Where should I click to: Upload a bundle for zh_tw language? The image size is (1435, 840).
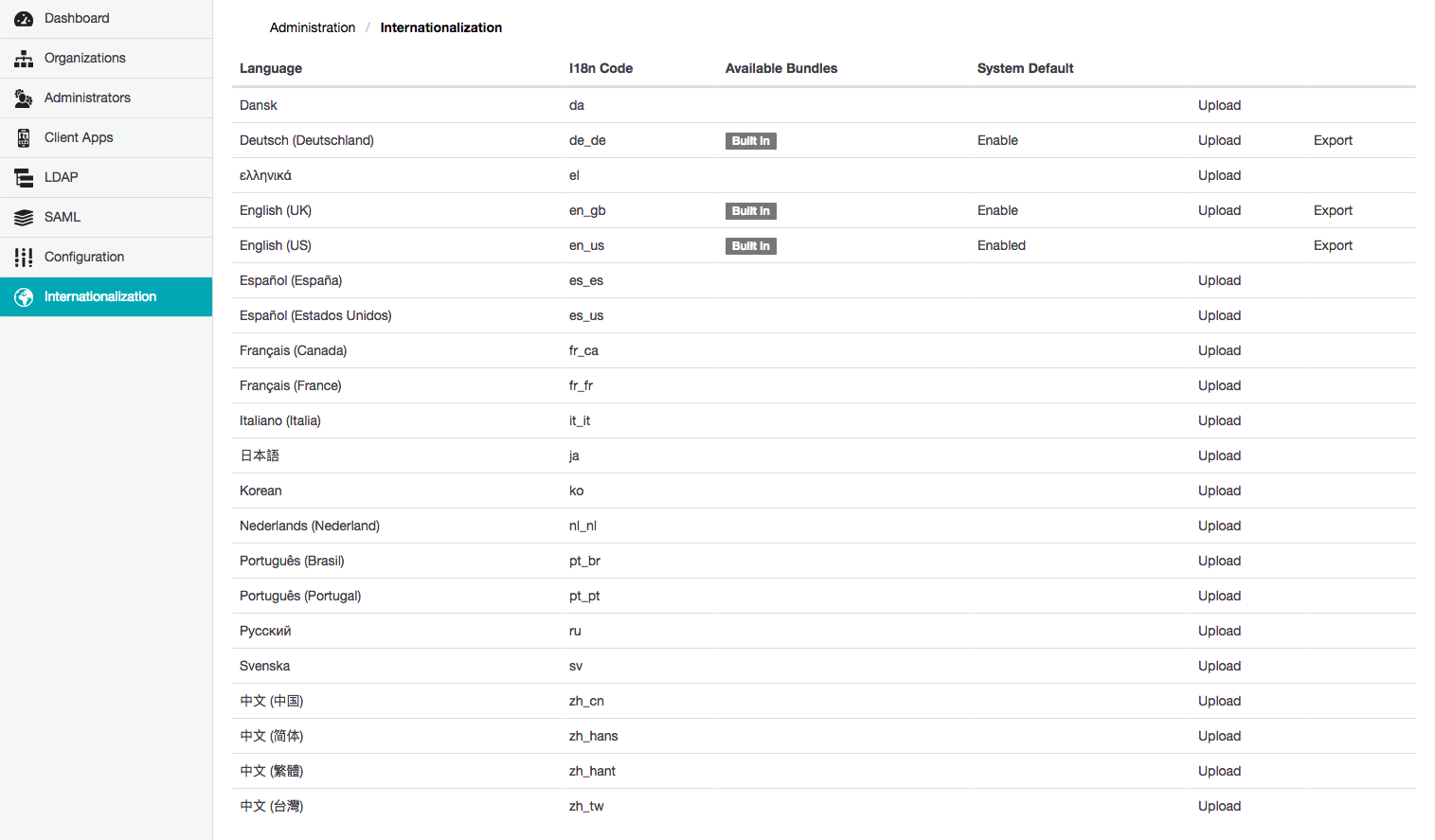tap(1219, 806)
